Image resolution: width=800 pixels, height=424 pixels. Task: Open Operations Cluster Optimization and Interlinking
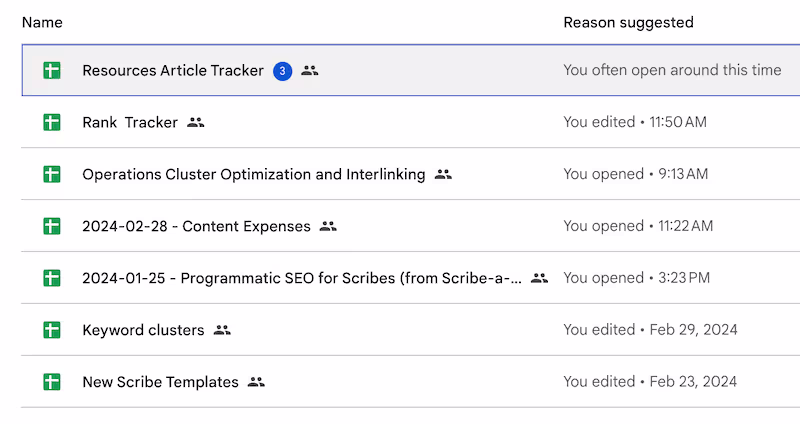click(254, 174)
